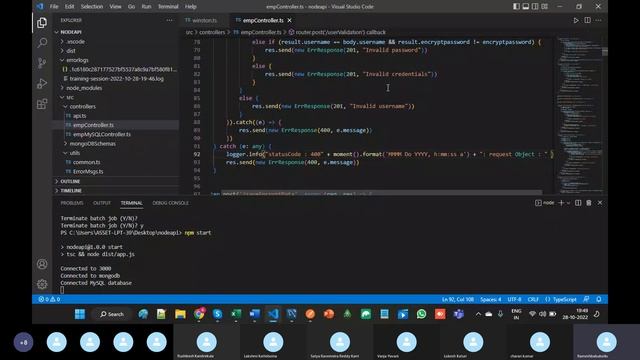Viewport: 640px width, 360px height.
Task: Open the Explorer view in activity bar
Action: (42, 23)
